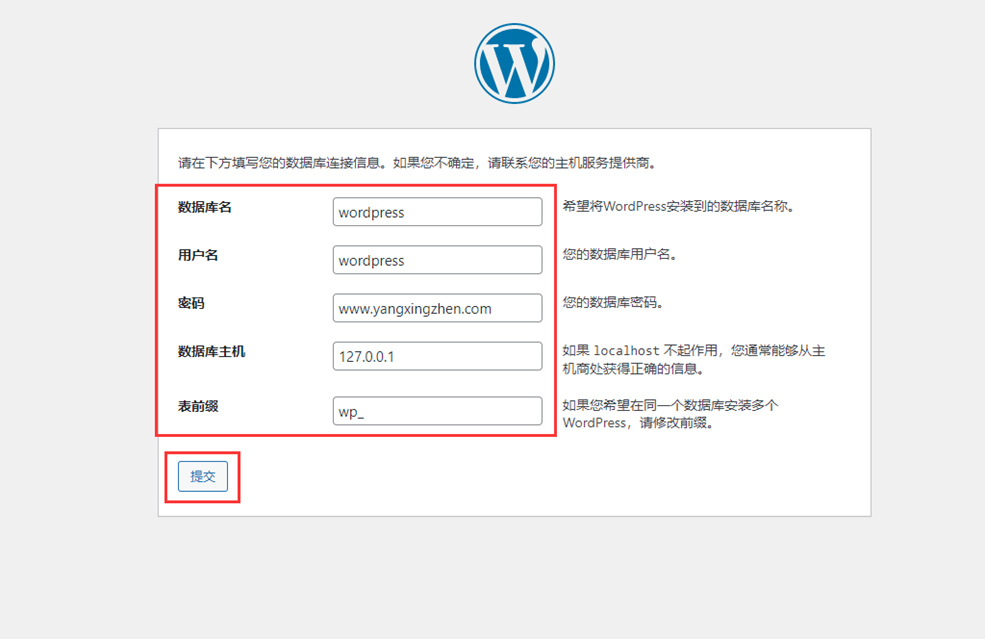Focus the 数据库名 input field
This screenshot has height=639, width=985.
(437, 212)
